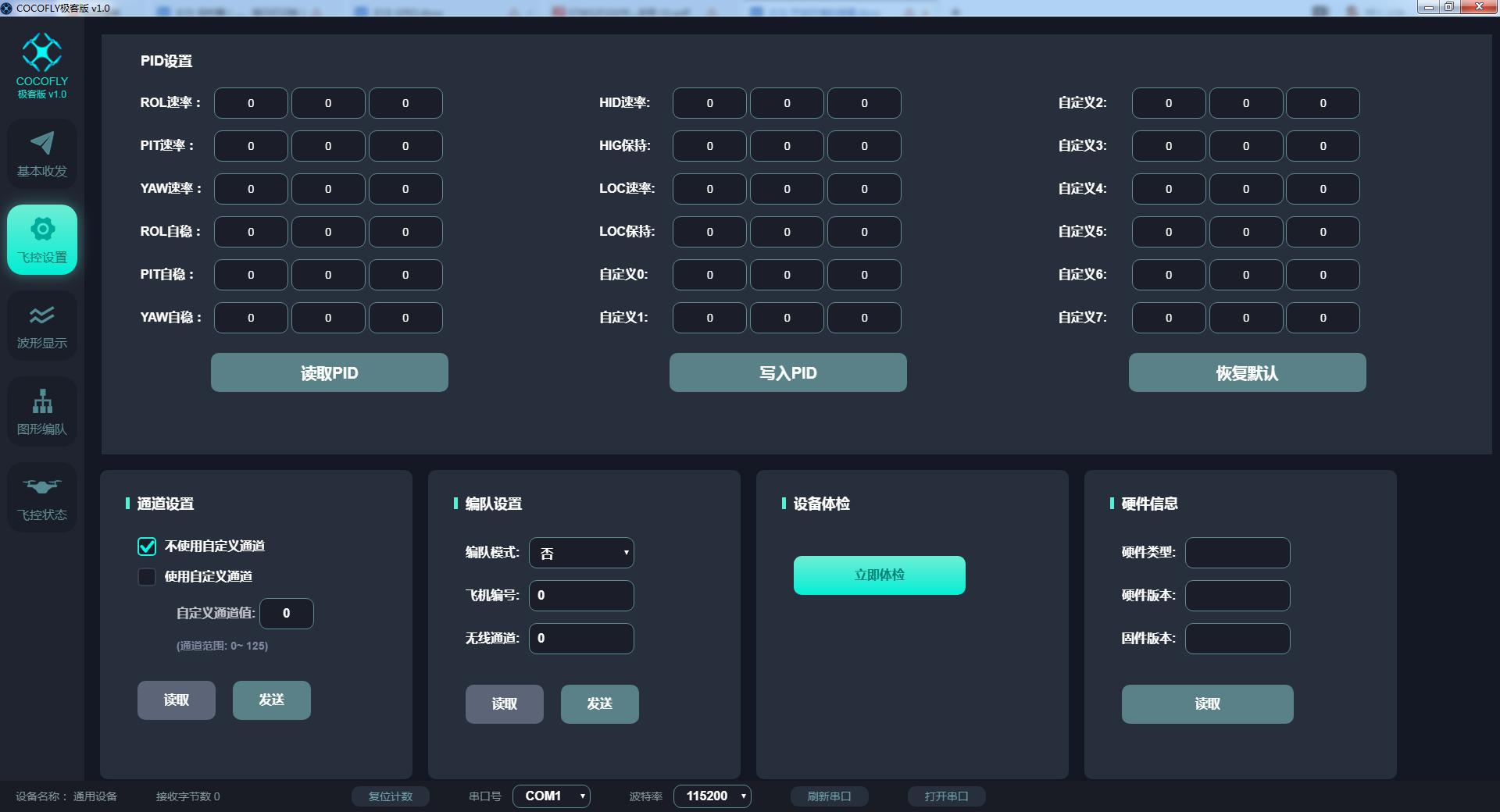The height and width of the screenshot is (812, 1500).
Task: Click COCOFLY app icon in title bar
Action: pos(7,8)
